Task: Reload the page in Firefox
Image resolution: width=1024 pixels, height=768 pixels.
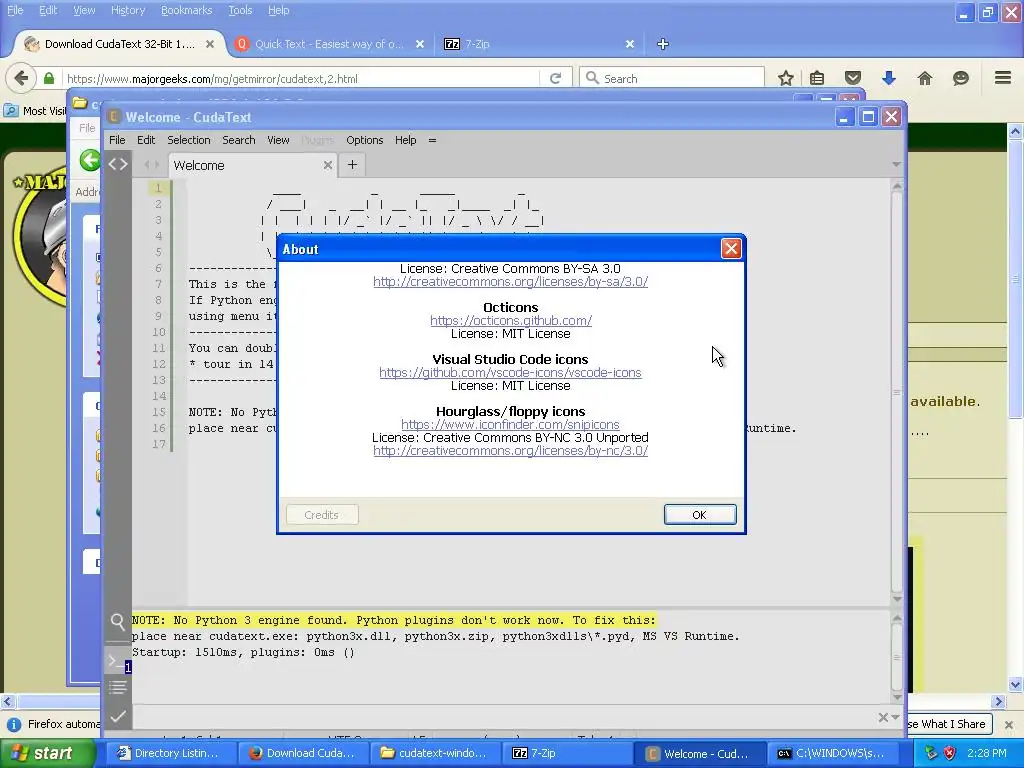Action: [x=556, y=78]
